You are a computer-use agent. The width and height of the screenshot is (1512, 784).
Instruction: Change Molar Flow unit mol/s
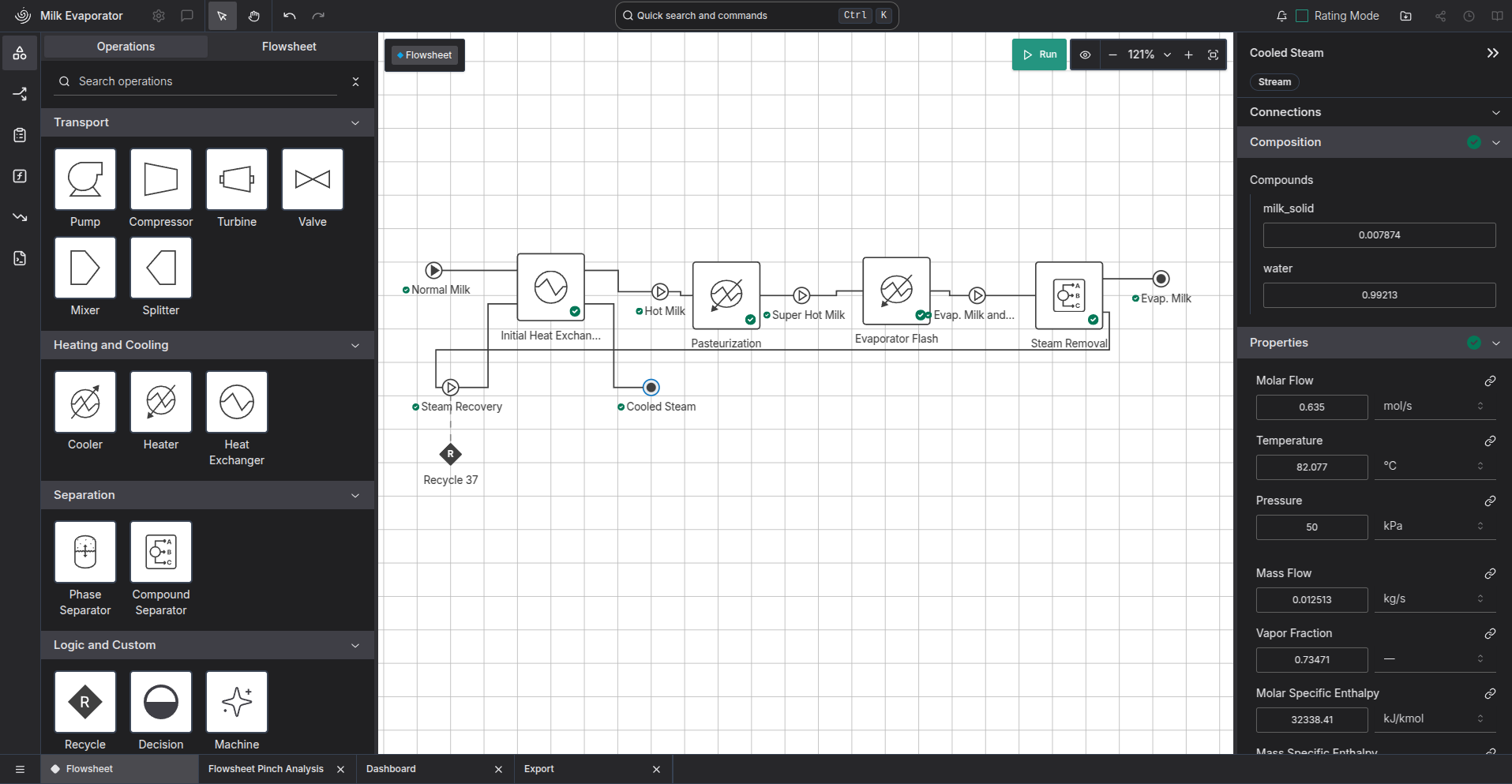coord(1435,406)
